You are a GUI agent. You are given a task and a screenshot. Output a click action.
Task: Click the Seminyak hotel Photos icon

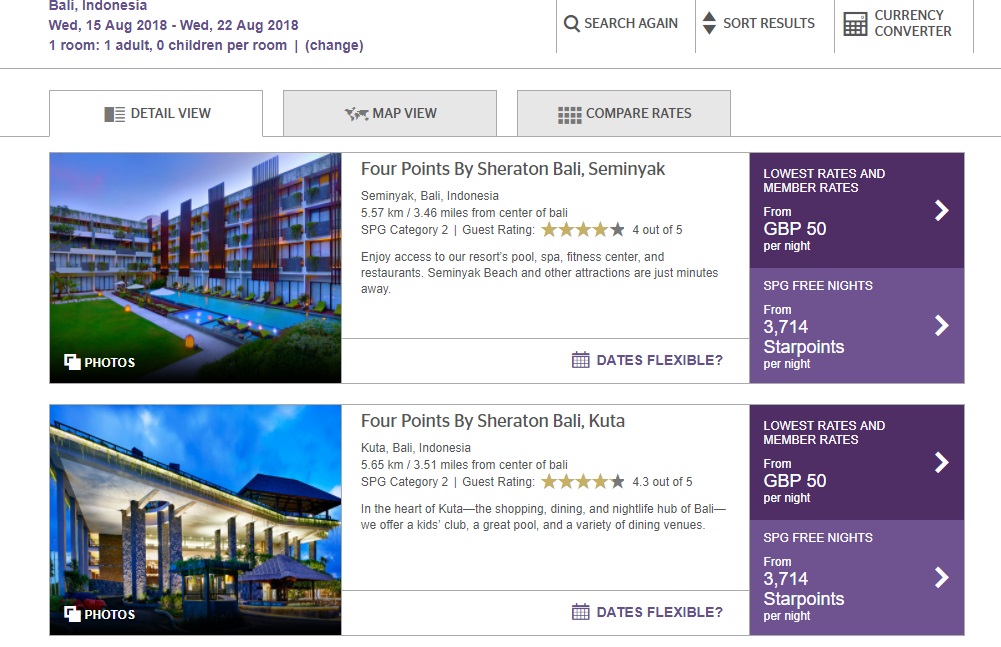(72, 362)
